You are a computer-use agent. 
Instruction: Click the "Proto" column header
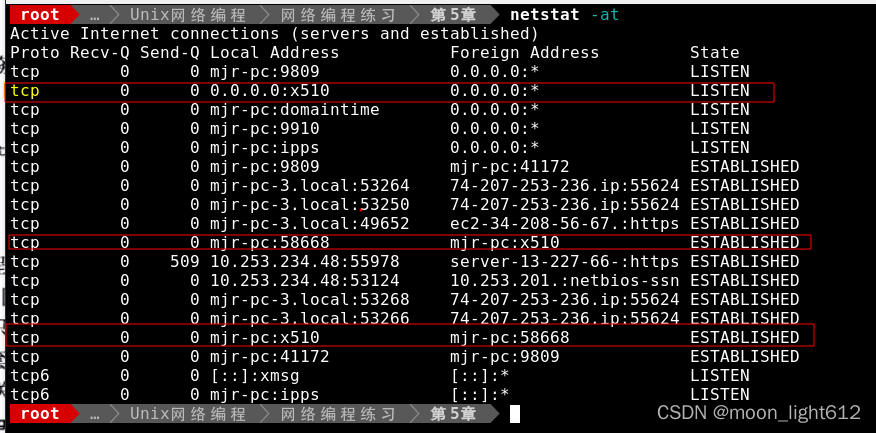pyautogui.click(x=35, y=53)
